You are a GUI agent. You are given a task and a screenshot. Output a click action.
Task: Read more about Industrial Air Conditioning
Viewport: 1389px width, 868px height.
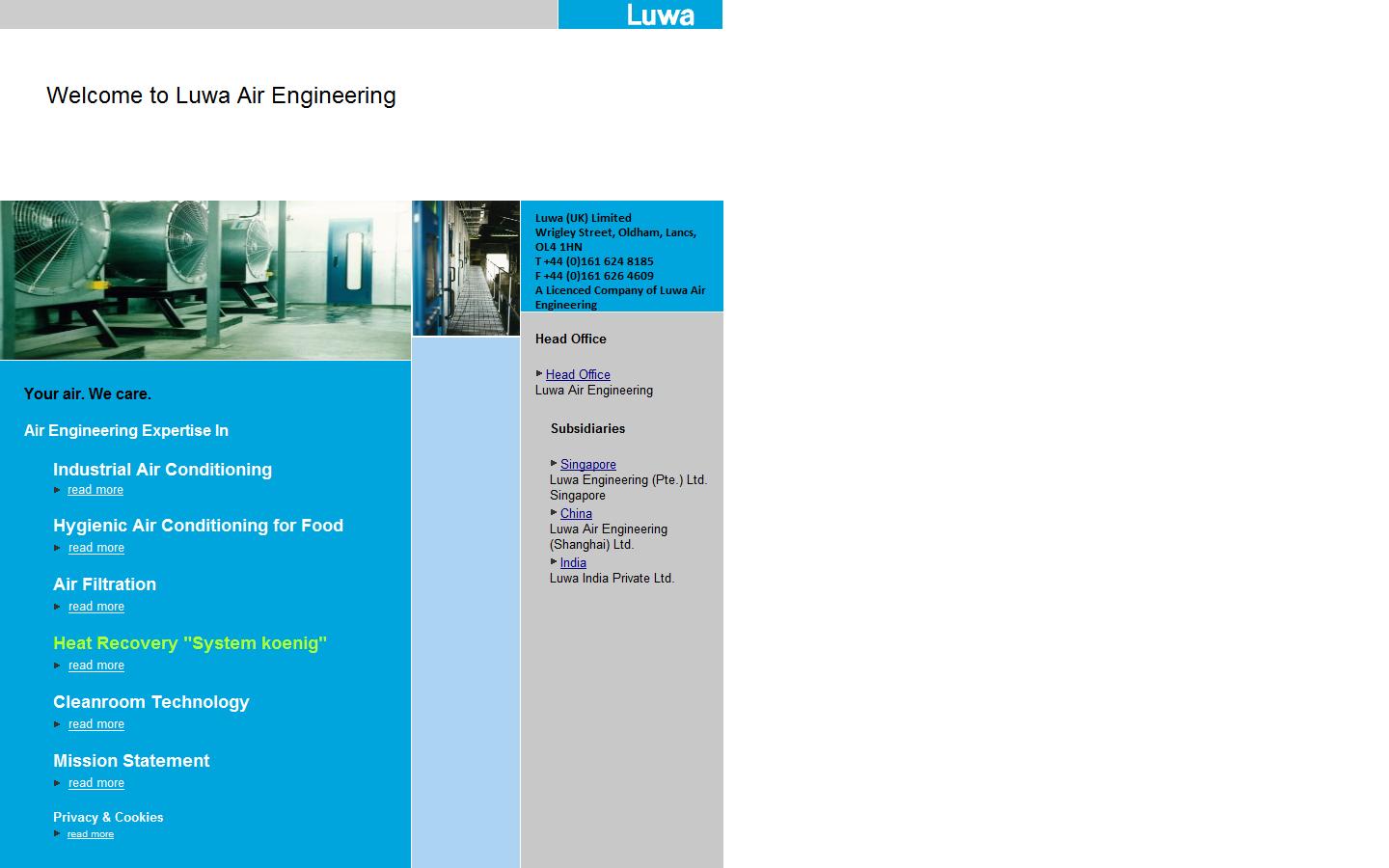click(x=95, y=490)
